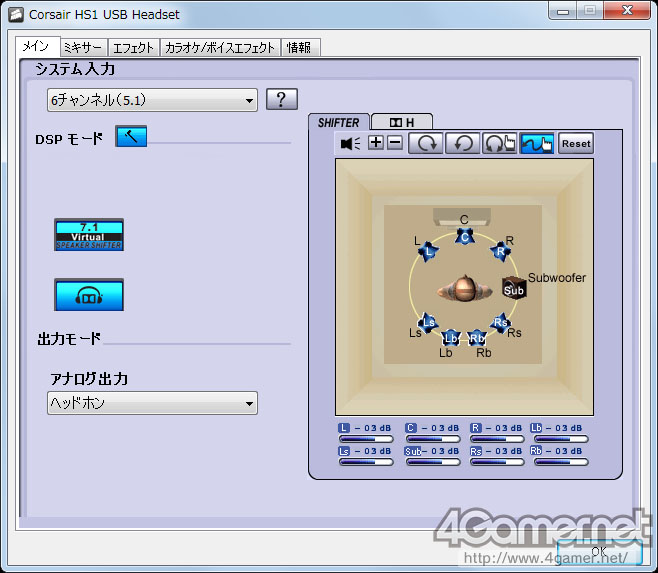Decrease volume with the minus button
The width and height of the screenshot is (658, 573).
pos(394,143)
